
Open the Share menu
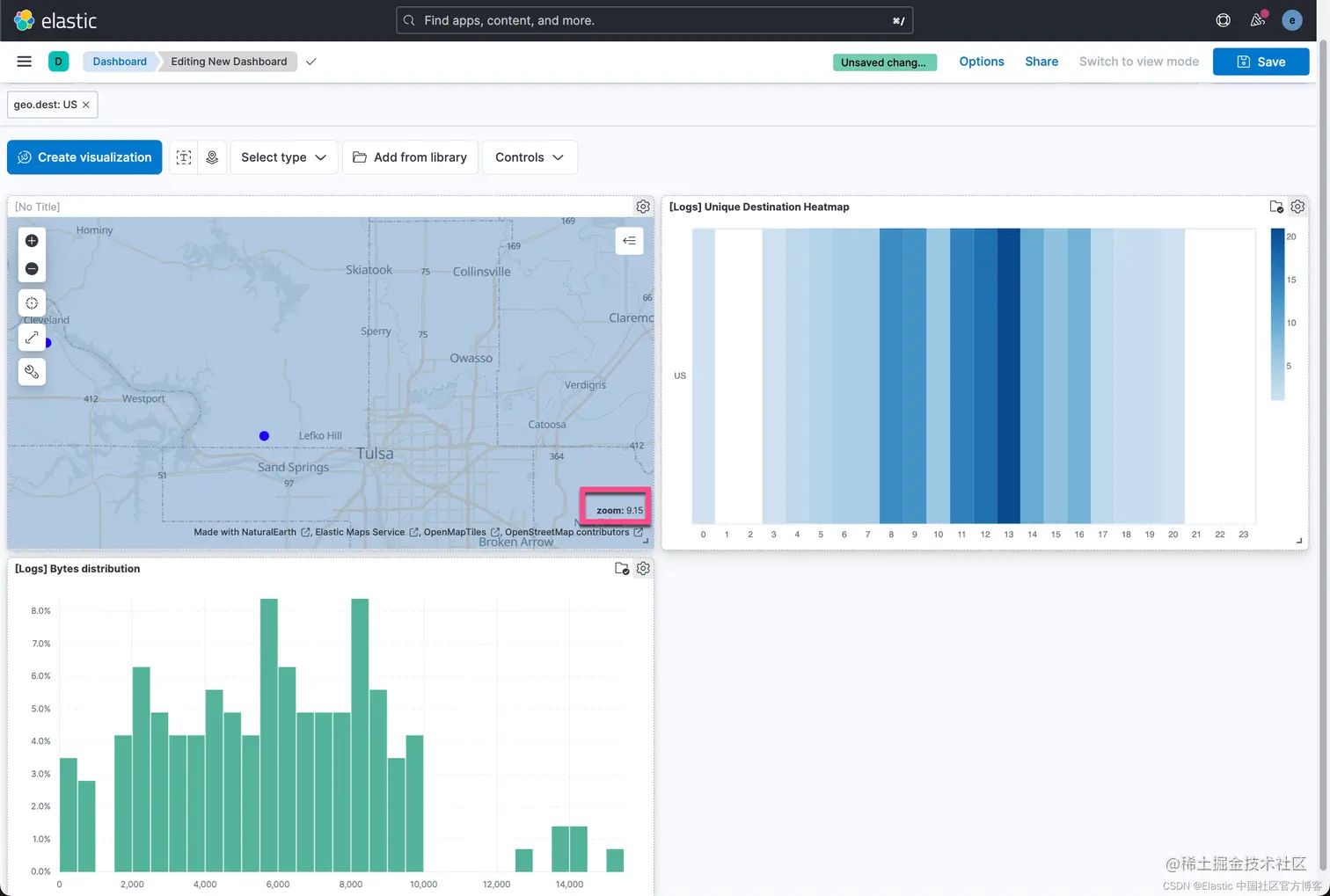point(1041,62)
